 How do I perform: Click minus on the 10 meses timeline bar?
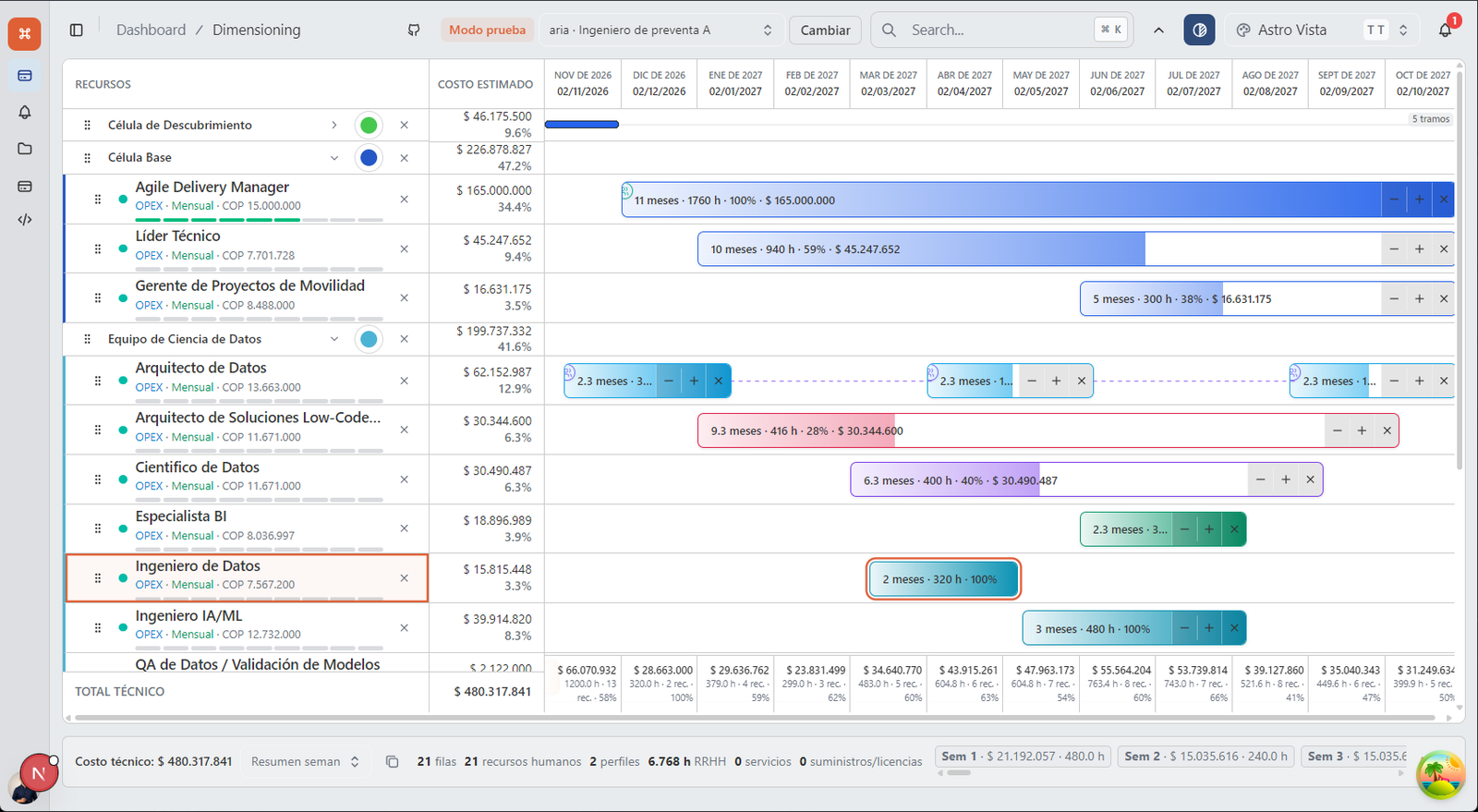coord(1394,249)
